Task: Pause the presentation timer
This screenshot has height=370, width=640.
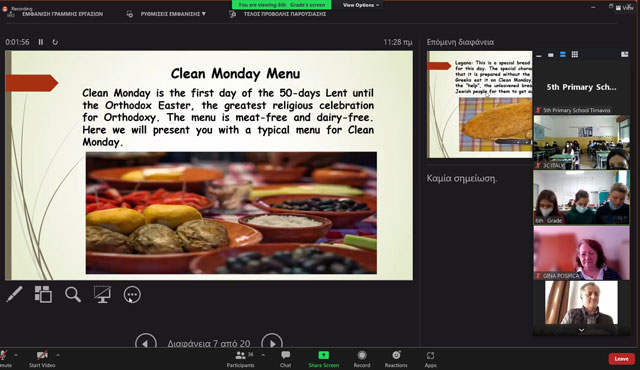Action: (41, 42)
